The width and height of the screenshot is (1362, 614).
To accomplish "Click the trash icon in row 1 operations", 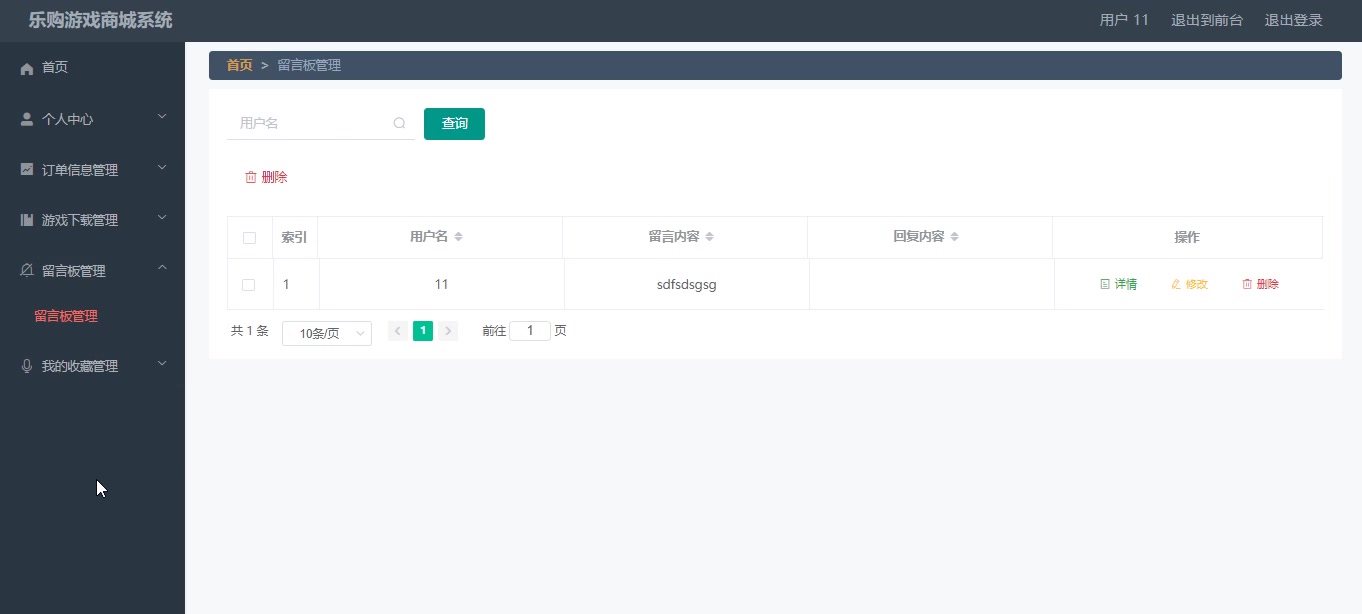I will click(1247, 284).
